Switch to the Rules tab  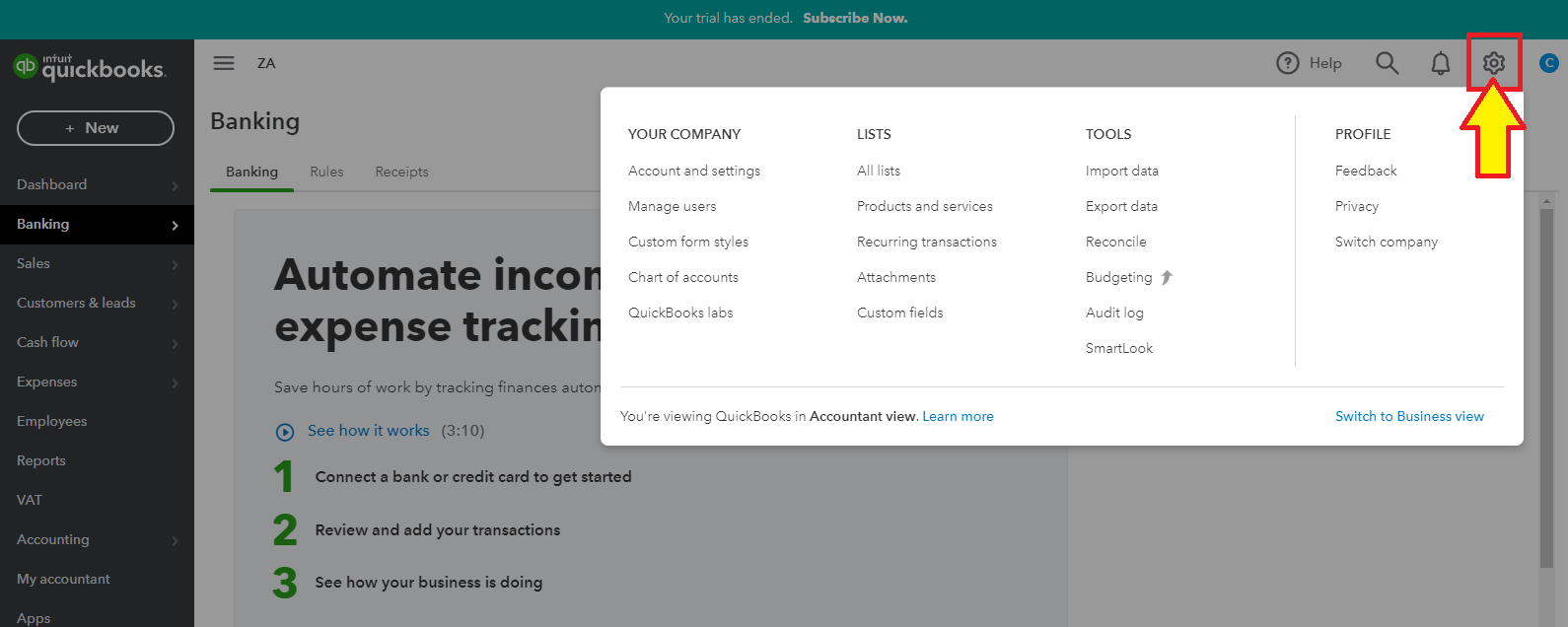click(x=326, y=172)
